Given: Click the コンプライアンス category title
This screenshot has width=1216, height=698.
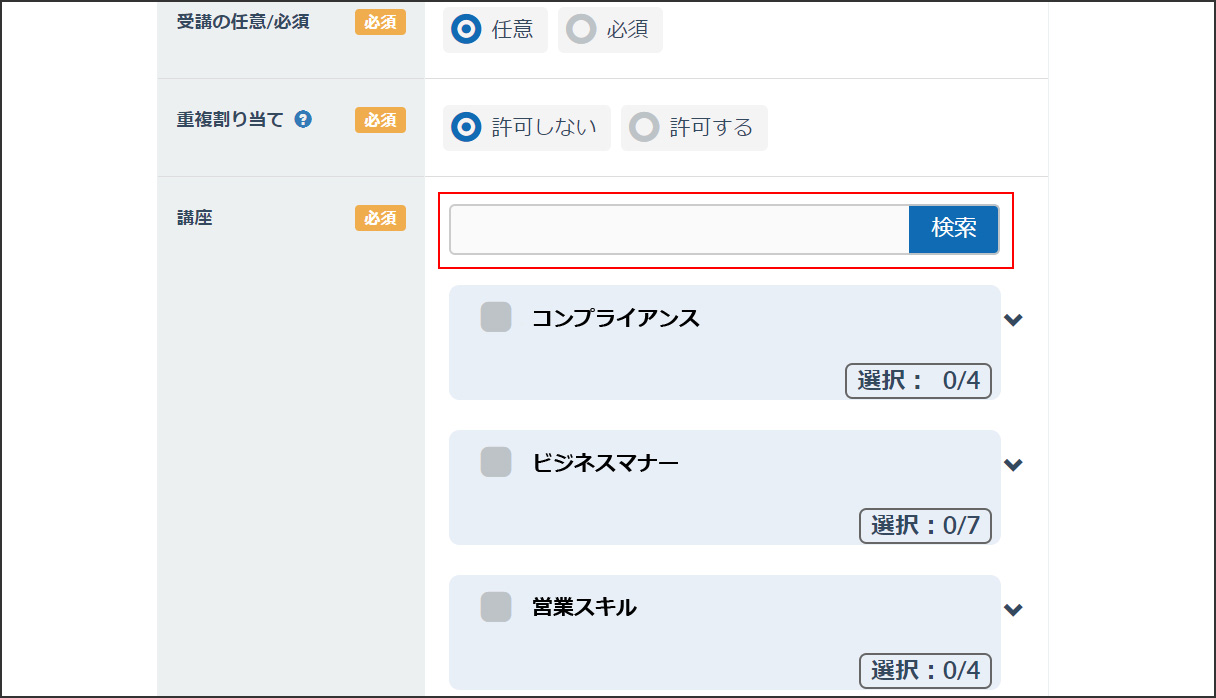Looking at the screenshot, I should [x=616, y=318].
